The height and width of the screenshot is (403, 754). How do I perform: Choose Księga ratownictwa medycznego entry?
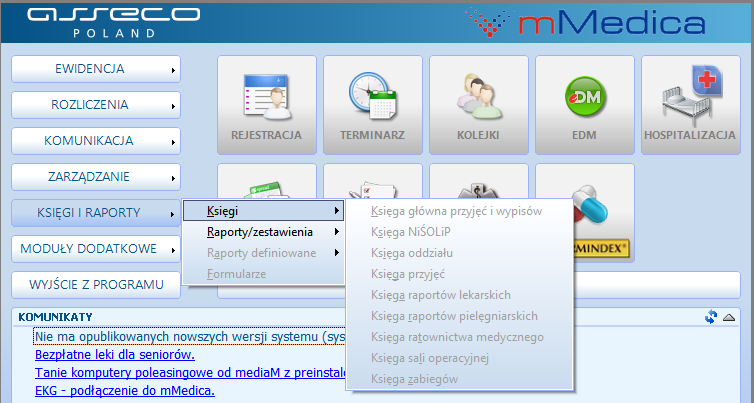[459, 337]
